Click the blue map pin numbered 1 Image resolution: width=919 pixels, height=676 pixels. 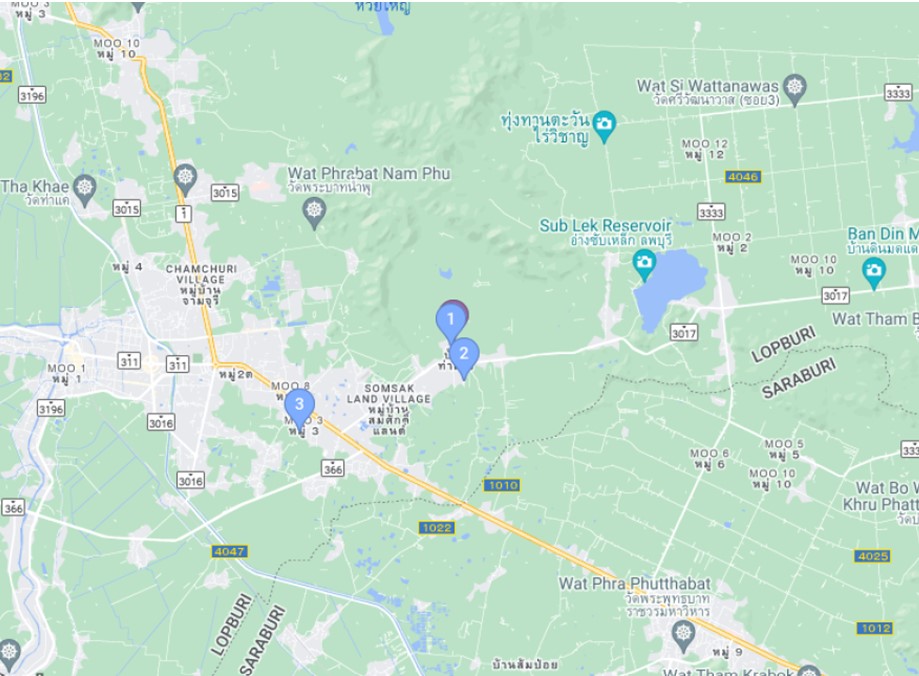coord(451,321)
